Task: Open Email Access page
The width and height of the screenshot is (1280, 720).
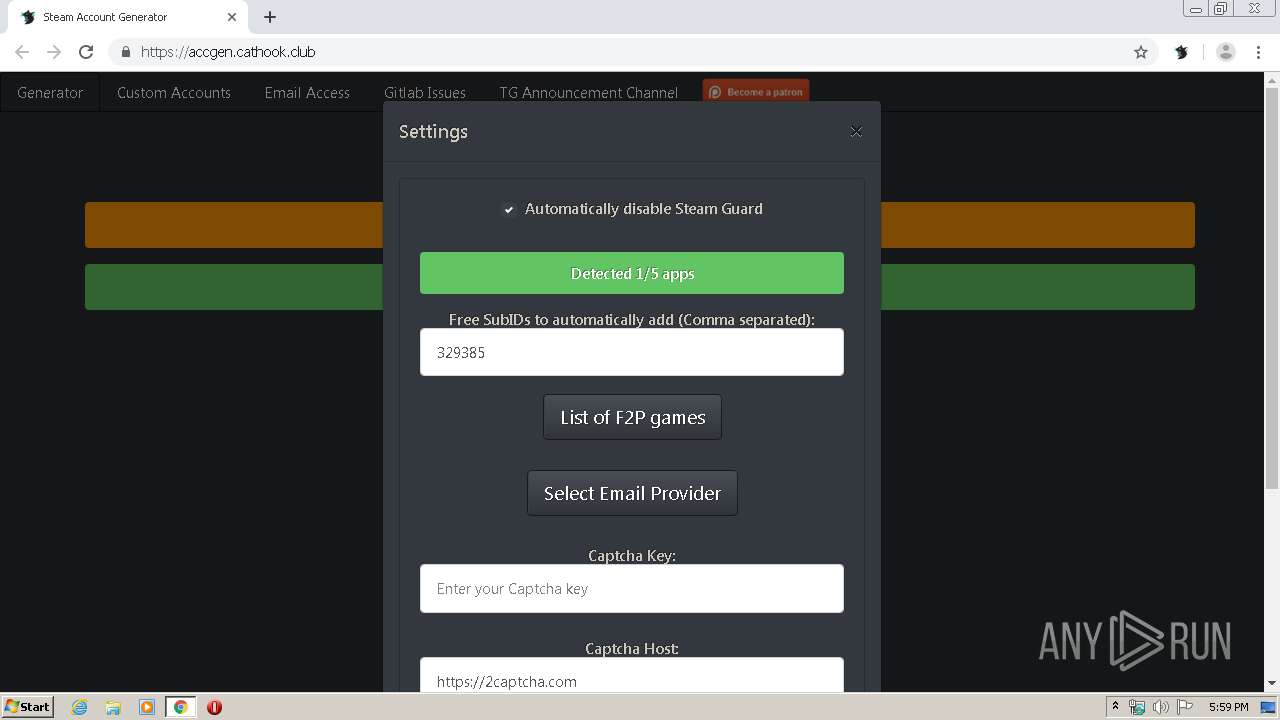Action: [x=307, y=92]
